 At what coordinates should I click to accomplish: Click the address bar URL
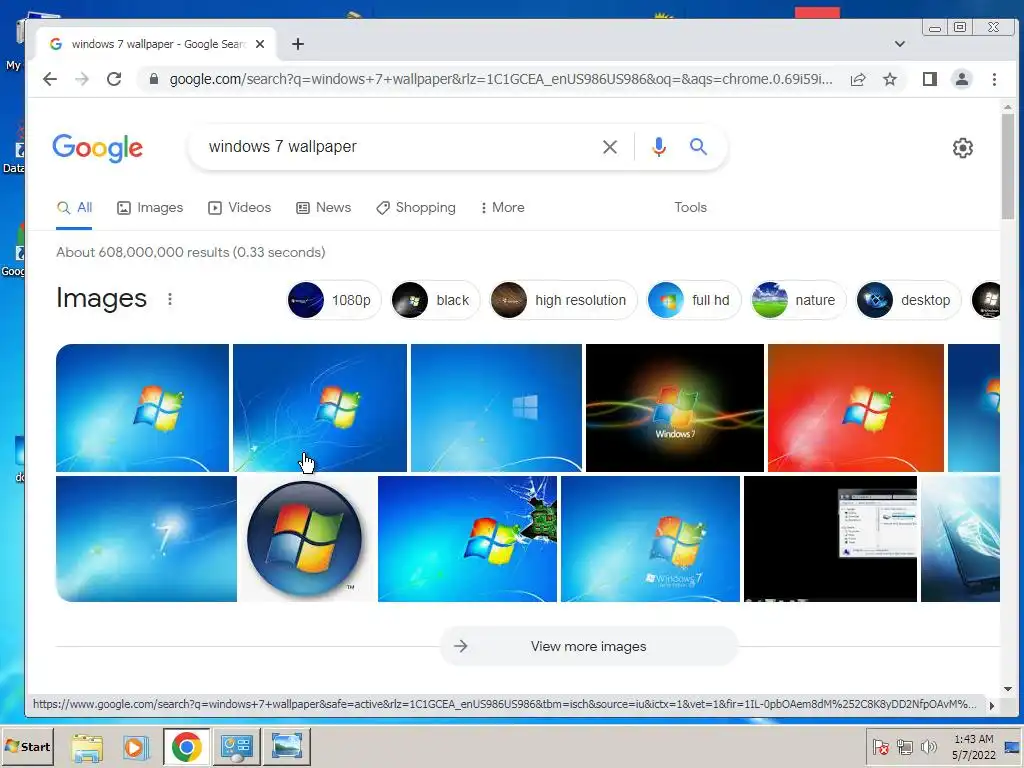point(500,79)
